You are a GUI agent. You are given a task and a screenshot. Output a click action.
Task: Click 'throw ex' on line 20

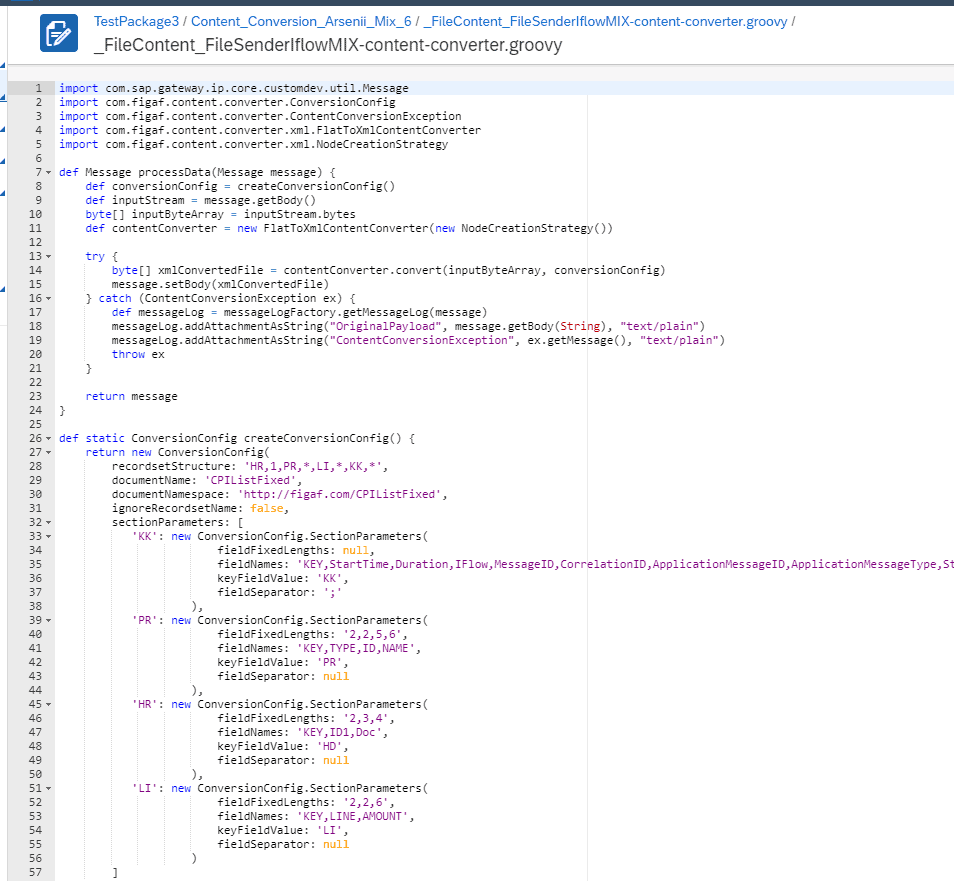point(138,354)
